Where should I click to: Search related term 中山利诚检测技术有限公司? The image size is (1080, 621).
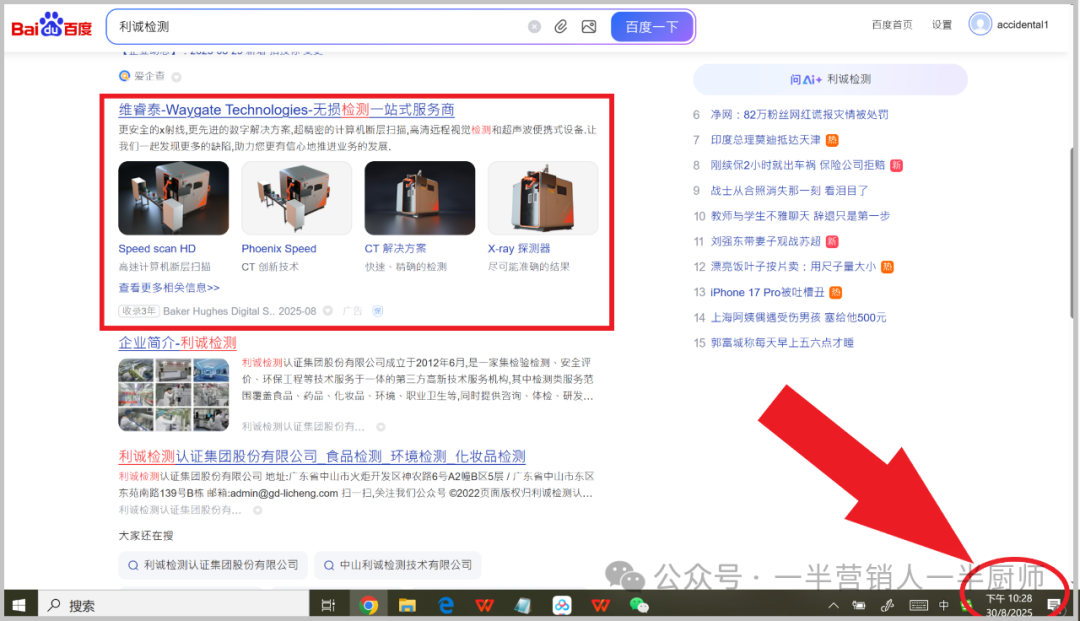tap(397, 565)
